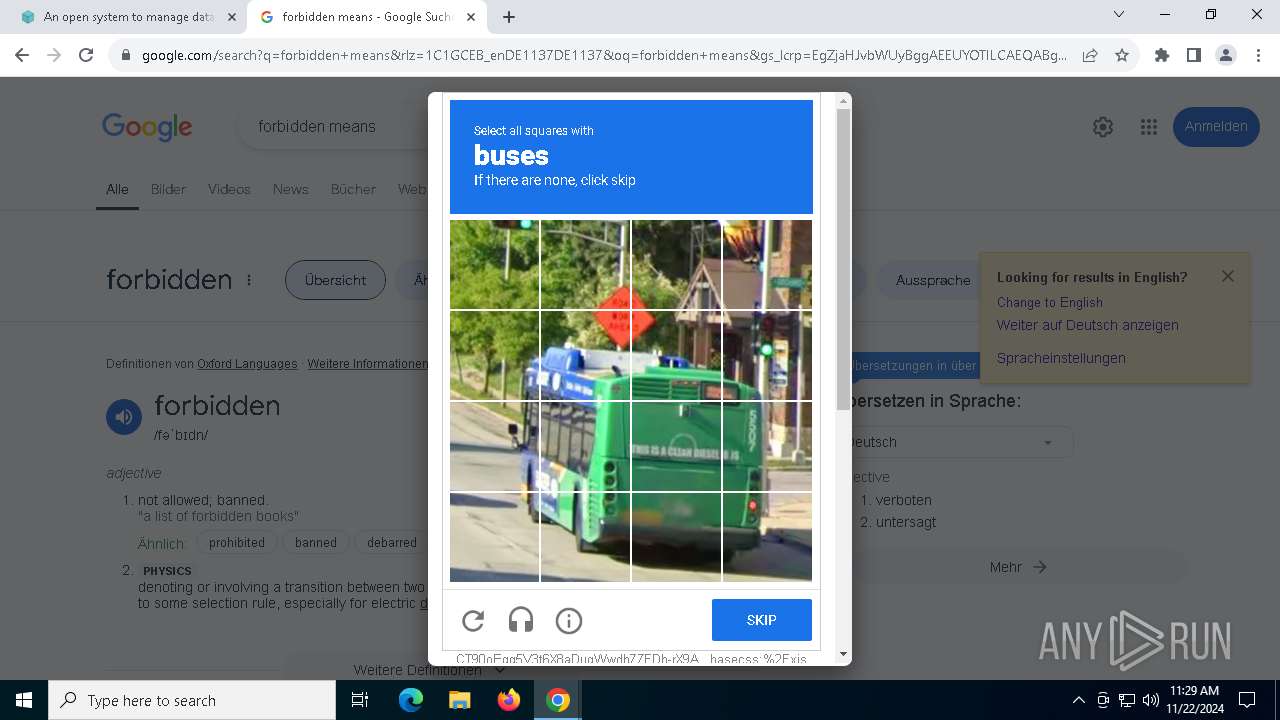Viewport: 1280px width, 720px height.
Task: Open Windows Start menu
Action: pyautogui.click(x=24, y=700)
